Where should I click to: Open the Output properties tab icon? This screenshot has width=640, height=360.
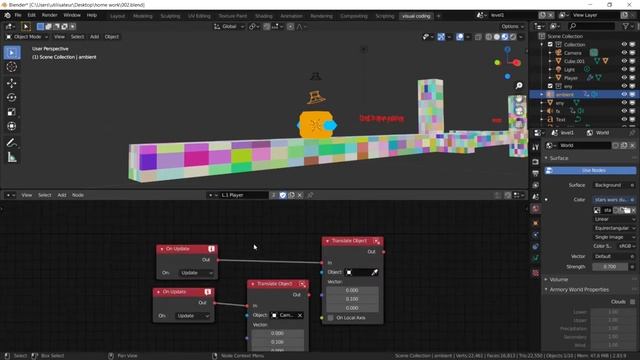pyautogui.click(x=536, y=173)
